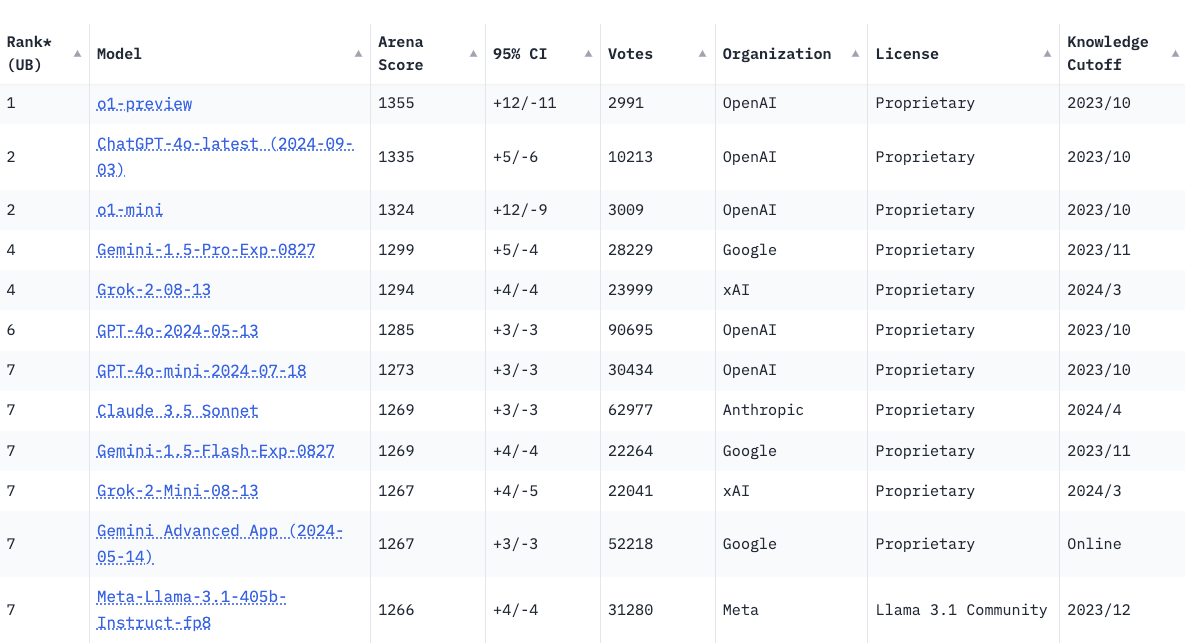Toggle sorting on 95% CI column
Viewport: 1185px width, 643px height.
pos(588,54)
